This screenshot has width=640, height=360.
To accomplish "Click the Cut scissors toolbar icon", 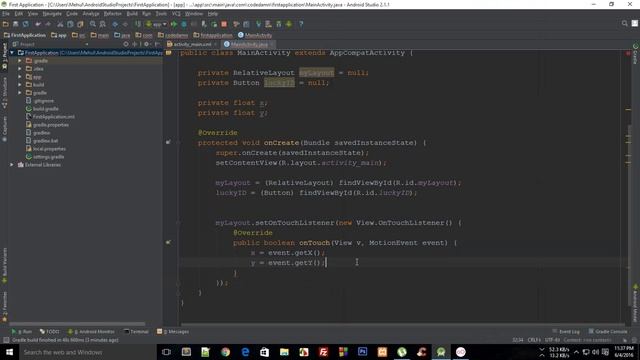I will tap(60, 24).
